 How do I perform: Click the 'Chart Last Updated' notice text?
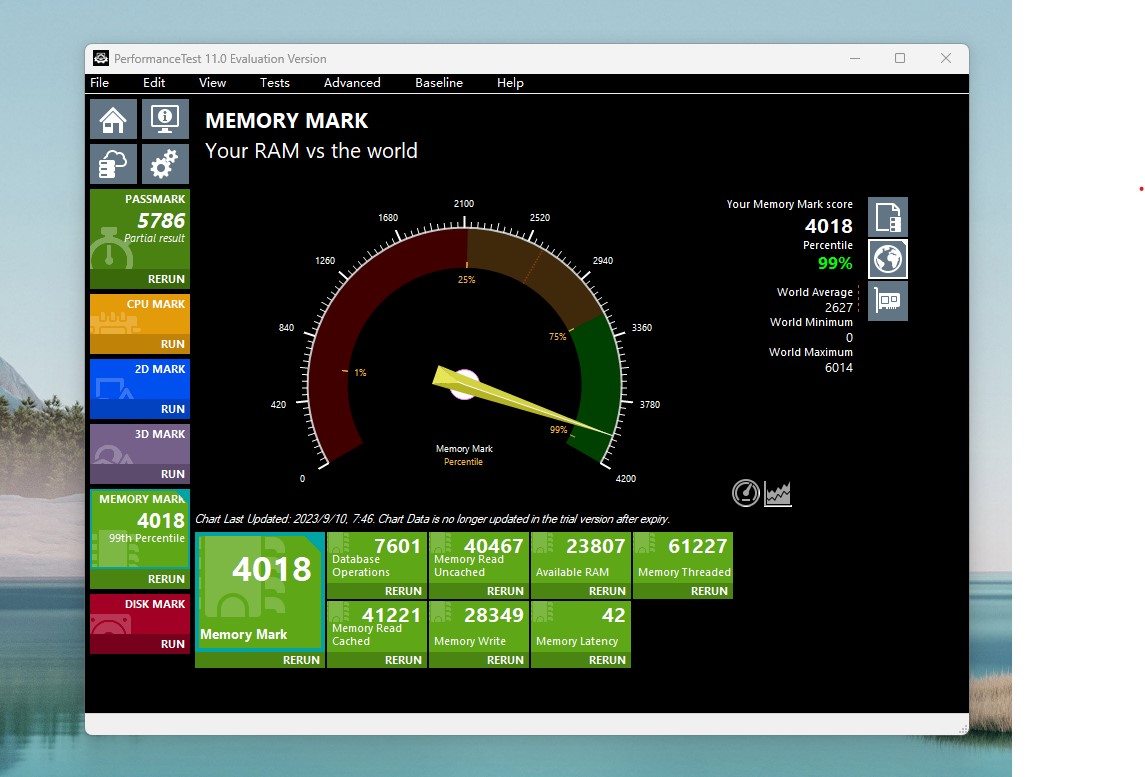click(x=432, y=519)
